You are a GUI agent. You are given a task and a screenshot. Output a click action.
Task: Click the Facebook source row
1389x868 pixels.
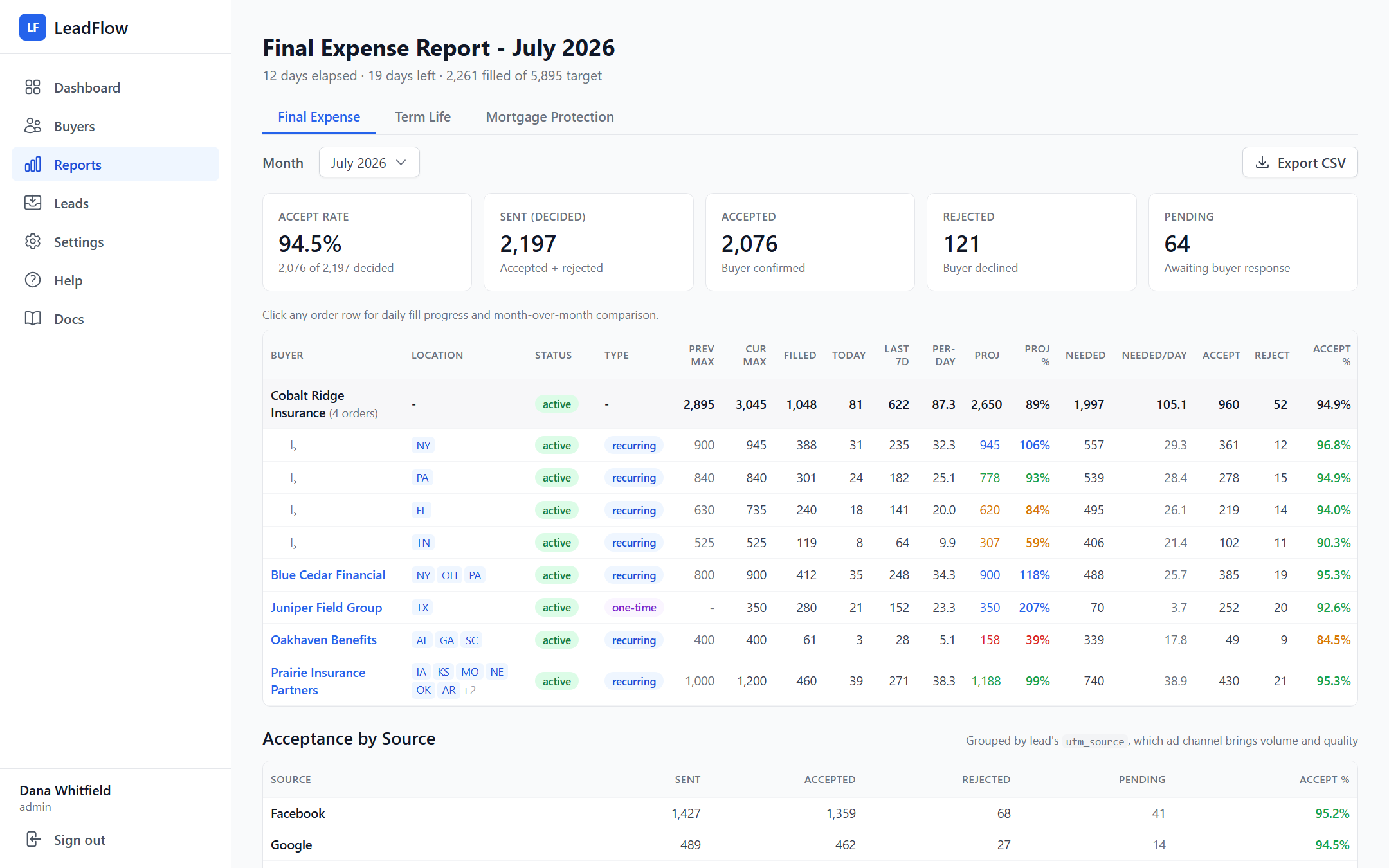coord(810,813)
